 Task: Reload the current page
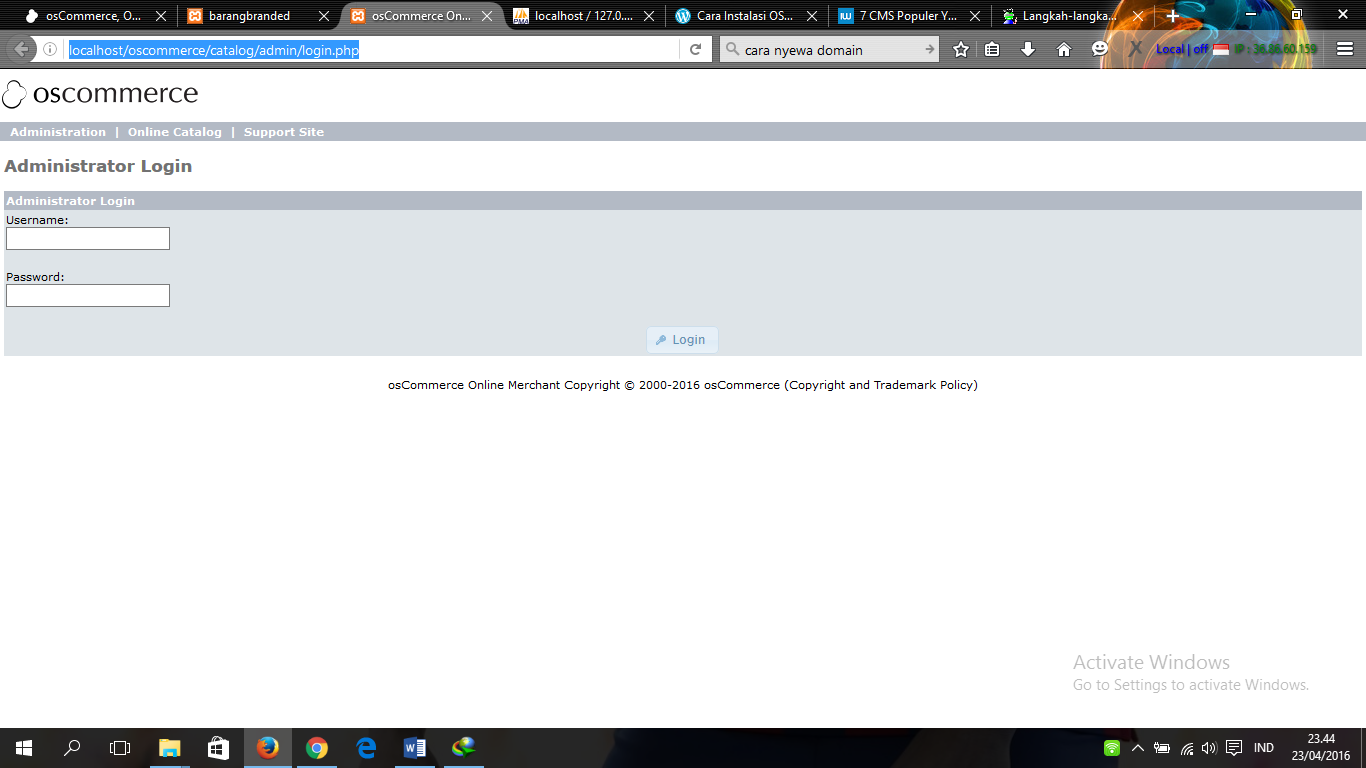pos(695,49)
